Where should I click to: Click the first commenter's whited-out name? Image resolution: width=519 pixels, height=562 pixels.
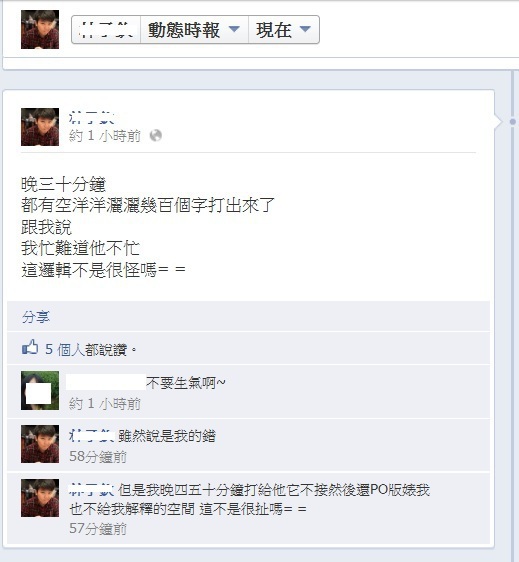coord(106,382)
